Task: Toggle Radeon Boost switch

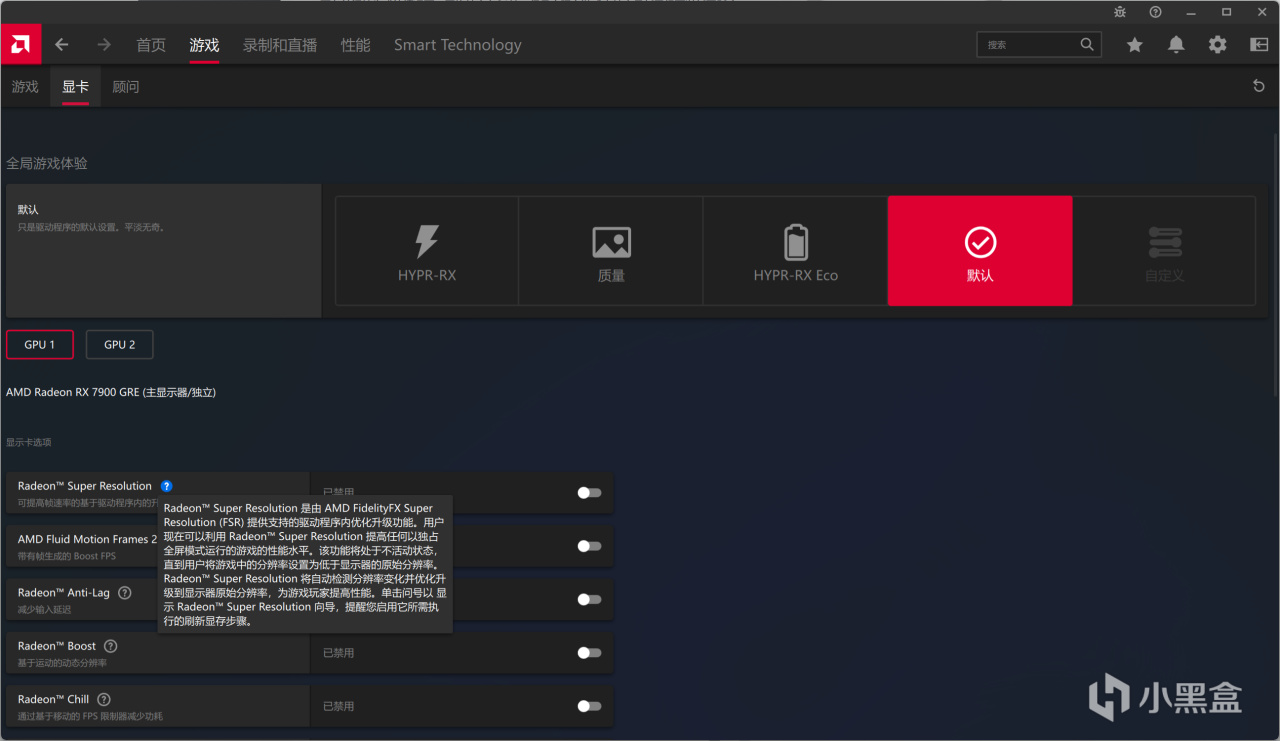Action: 589,653
